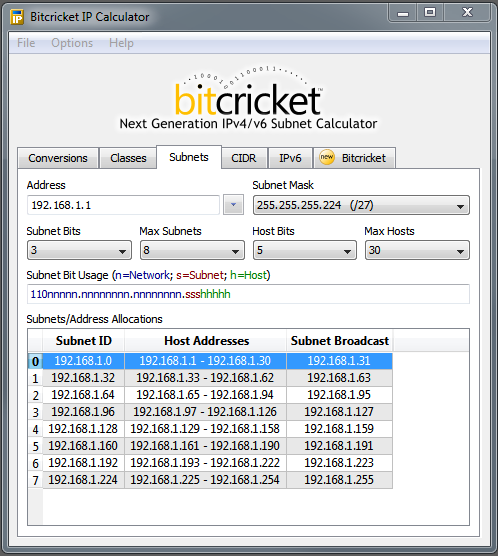Click host range 192.168.1.97 - 192.168.1.126

205,412
